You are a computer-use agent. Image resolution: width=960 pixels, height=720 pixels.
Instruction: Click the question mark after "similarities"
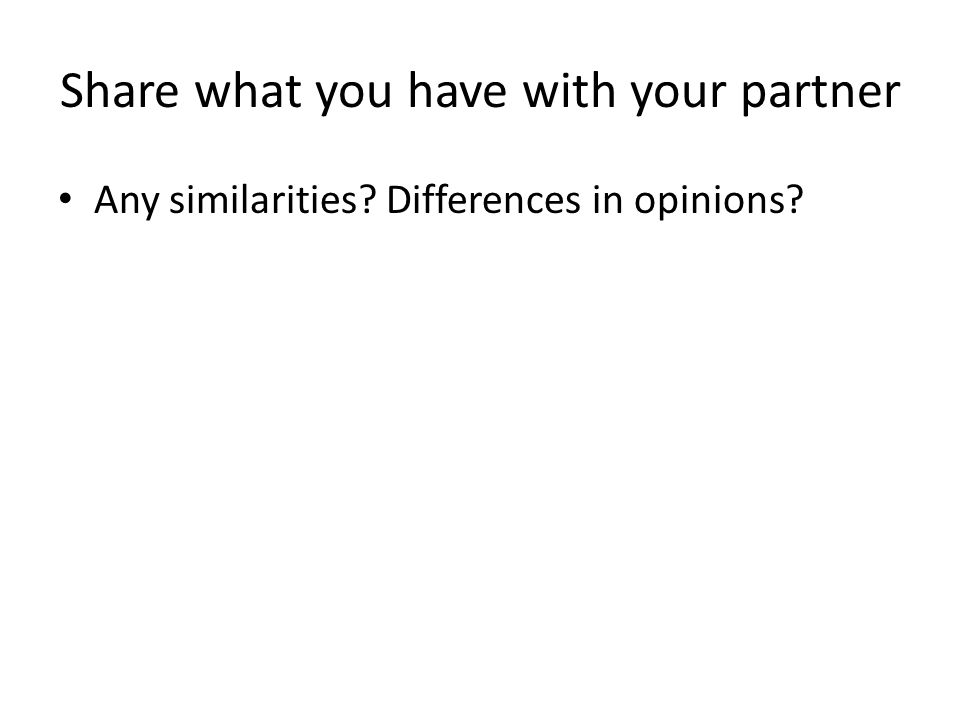(x=367, y=199)
